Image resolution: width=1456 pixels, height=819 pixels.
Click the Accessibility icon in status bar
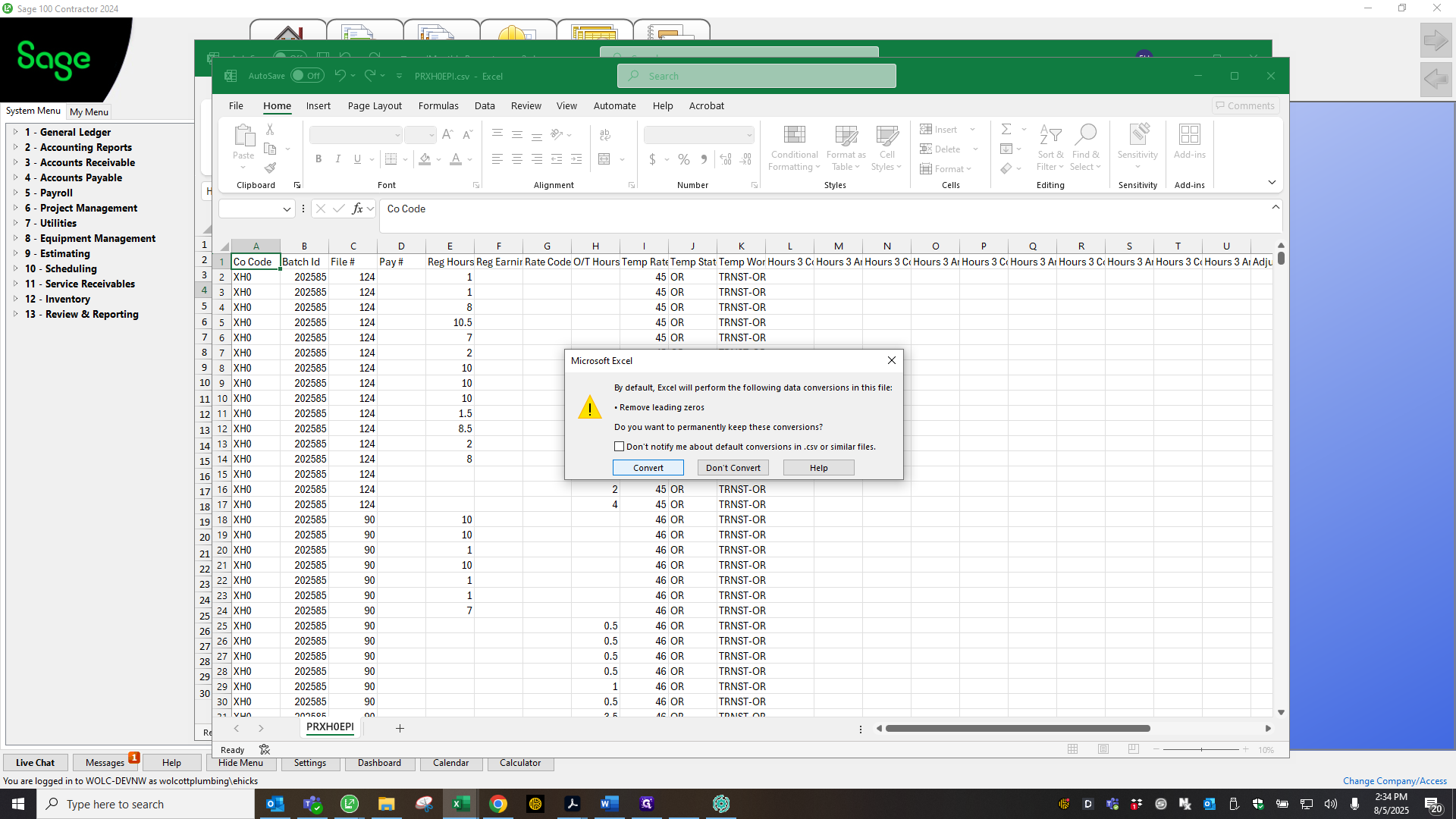point(265,750)
